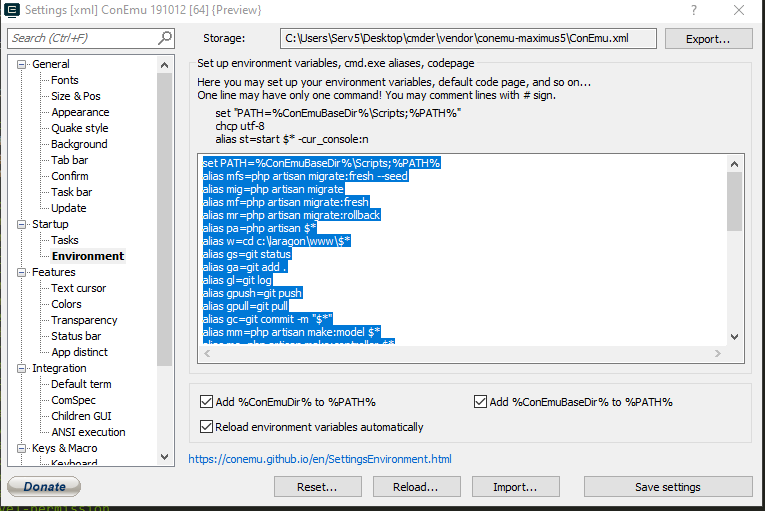
Task: Toggle Add %ConEmuDir% to %PATH% checkbox
Action: coord(206,402)
